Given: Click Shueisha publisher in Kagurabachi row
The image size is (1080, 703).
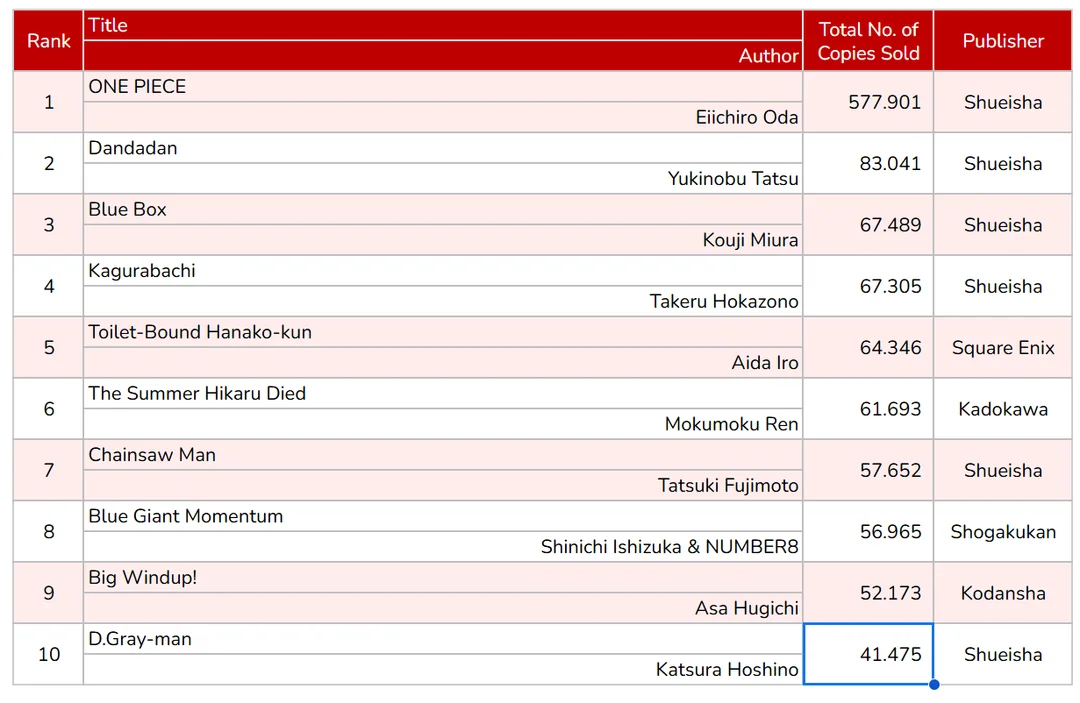Looking at the screenshot, I should pyautogui.click(x=1003, y=286).
